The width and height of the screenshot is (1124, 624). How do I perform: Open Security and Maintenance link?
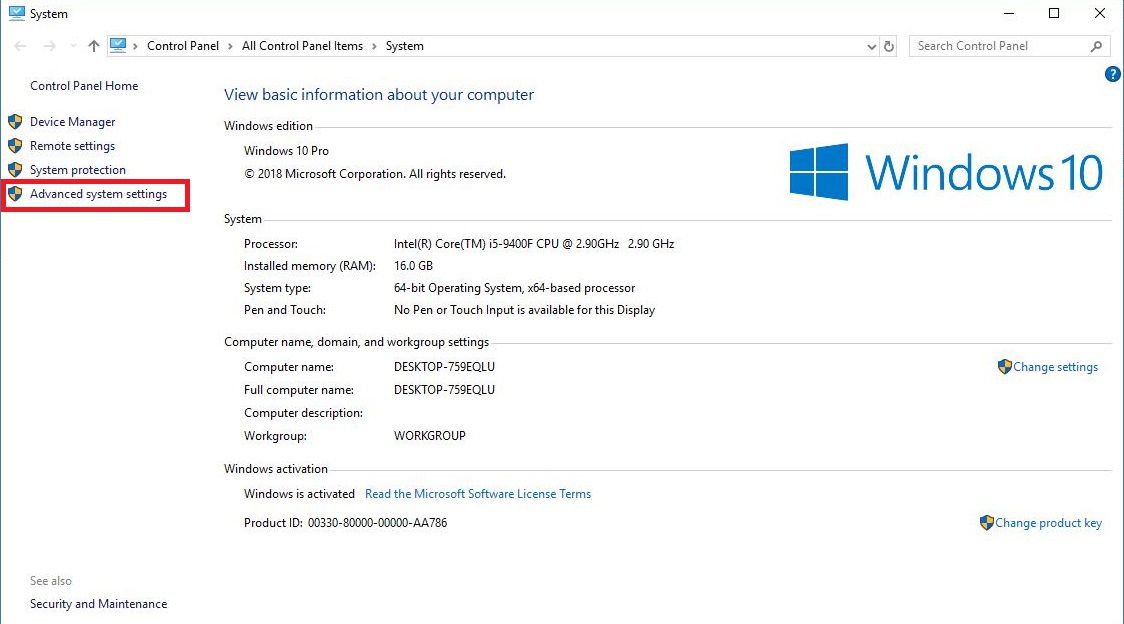98,604
